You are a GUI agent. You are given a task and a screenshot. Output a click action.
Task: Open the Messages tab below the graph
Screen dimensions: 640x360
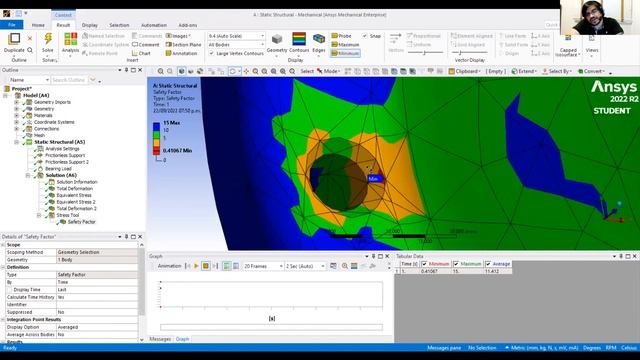[160, 339]
